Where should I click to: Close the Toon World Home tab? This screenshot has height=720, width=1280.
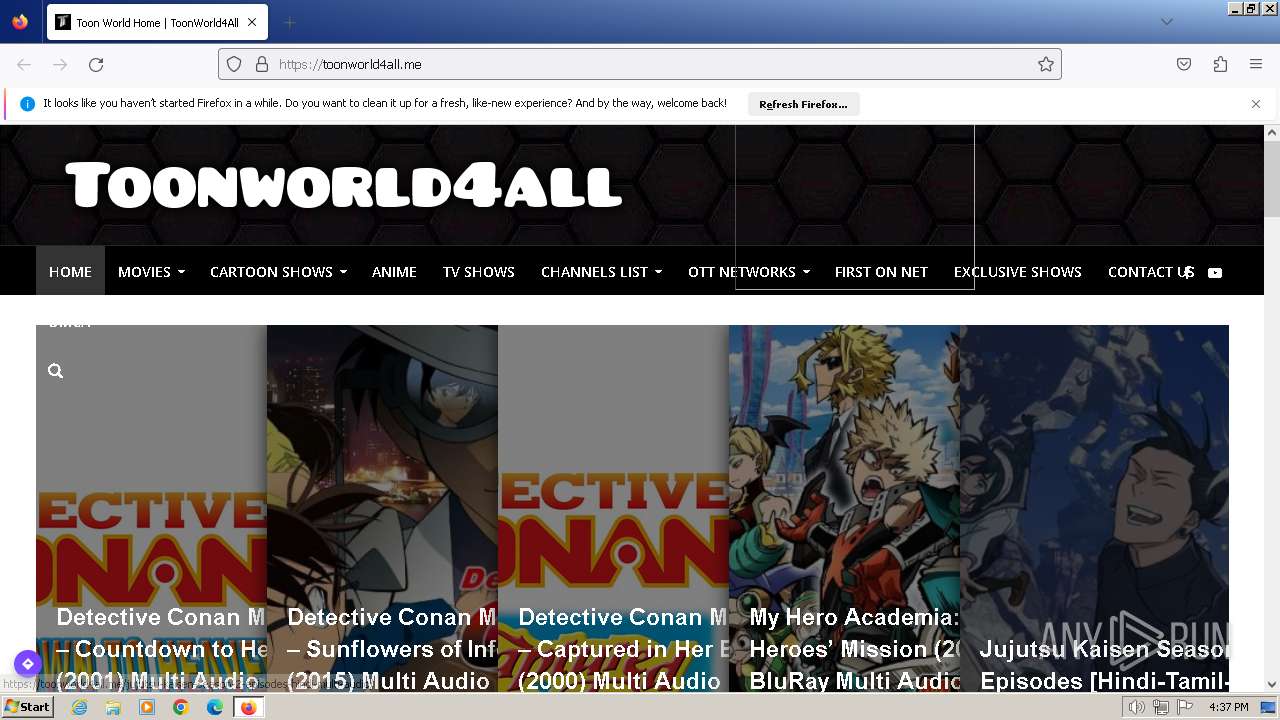click(252, 22)
